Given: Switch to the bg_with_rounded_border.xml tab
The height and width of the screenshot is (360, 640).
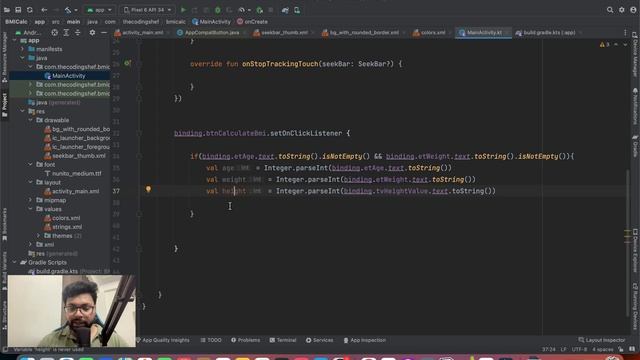Looking at the screenshot, I should (363, 33).
